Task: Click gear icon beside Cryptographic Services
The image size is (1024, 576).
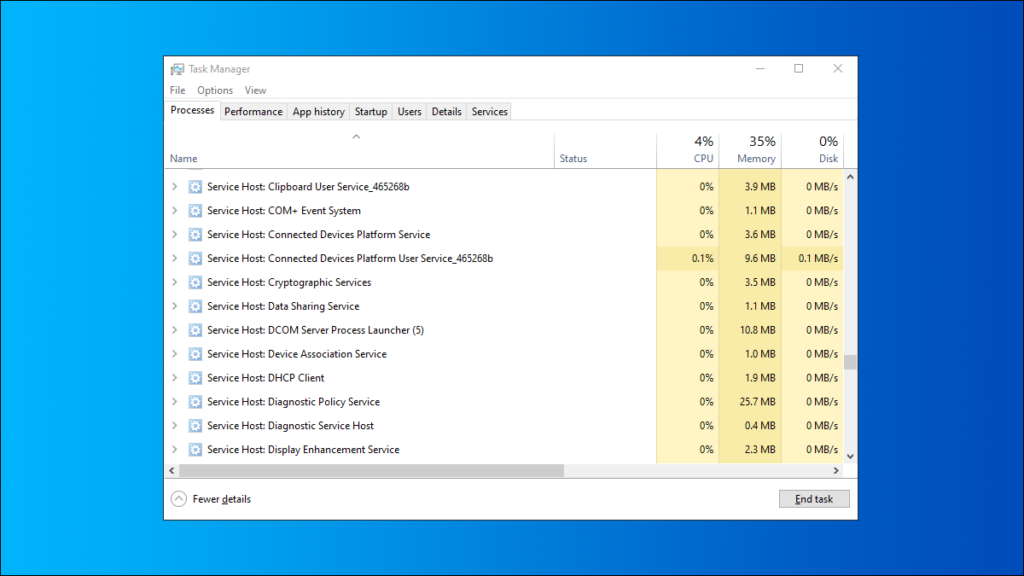Action: (195, 282)
